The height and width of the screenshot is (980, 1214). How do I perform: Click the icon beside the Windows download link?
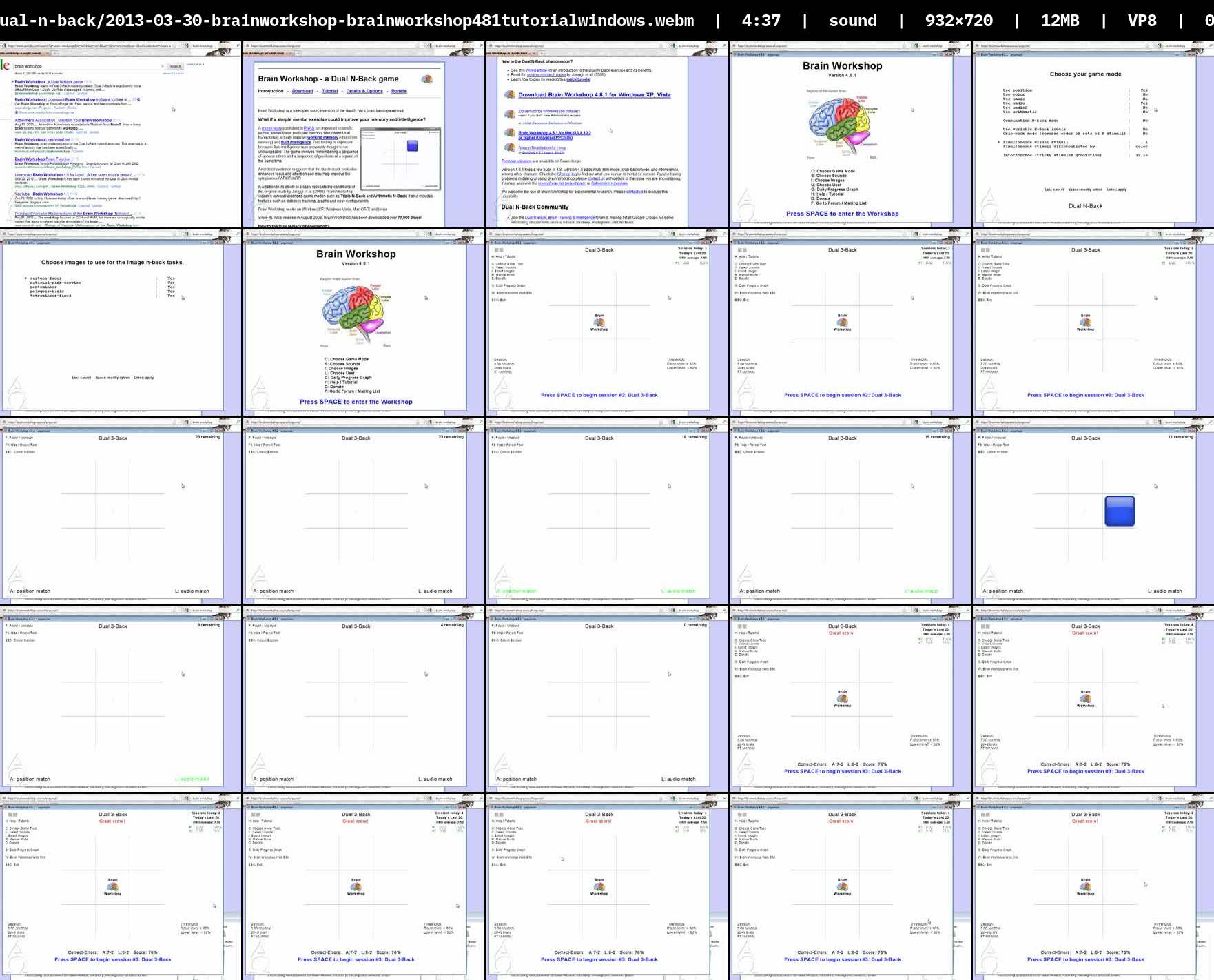(x=509, y=95)
